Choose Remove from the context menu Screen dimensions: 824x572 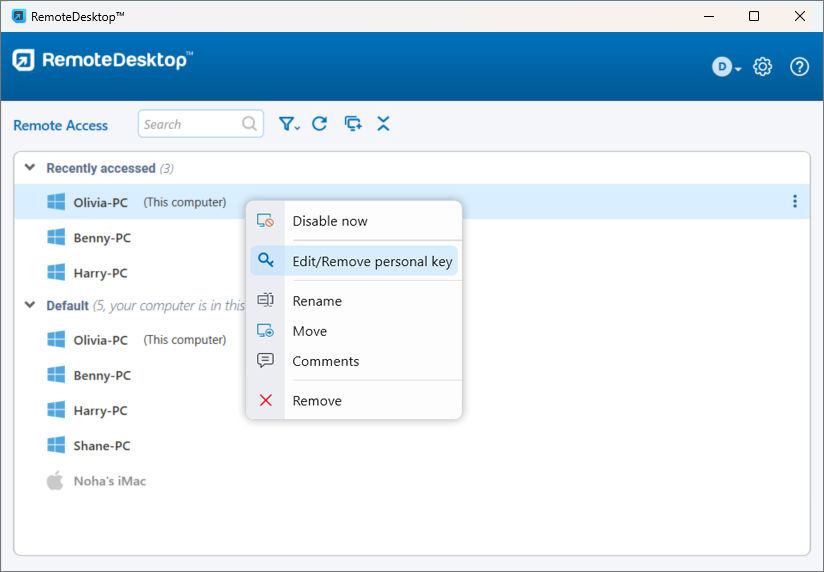click(x=316, y=401)
